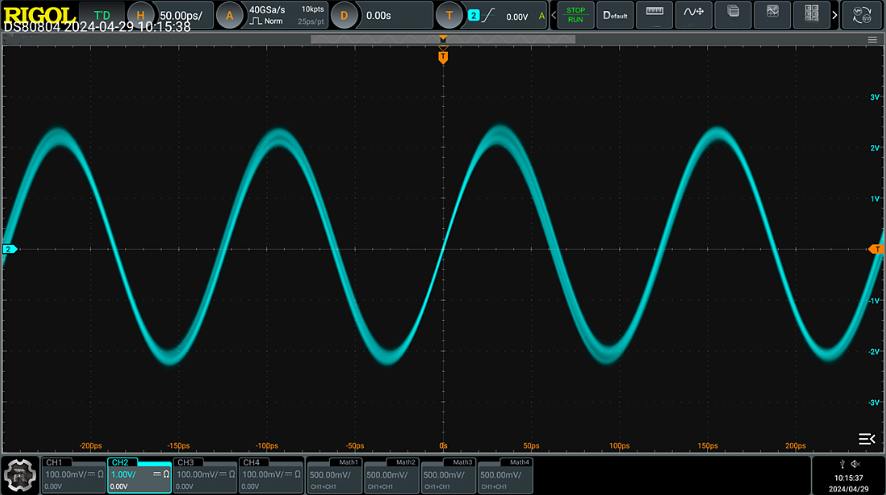Click the 50.00ps/ timebase value

click(x=181, y=16)
